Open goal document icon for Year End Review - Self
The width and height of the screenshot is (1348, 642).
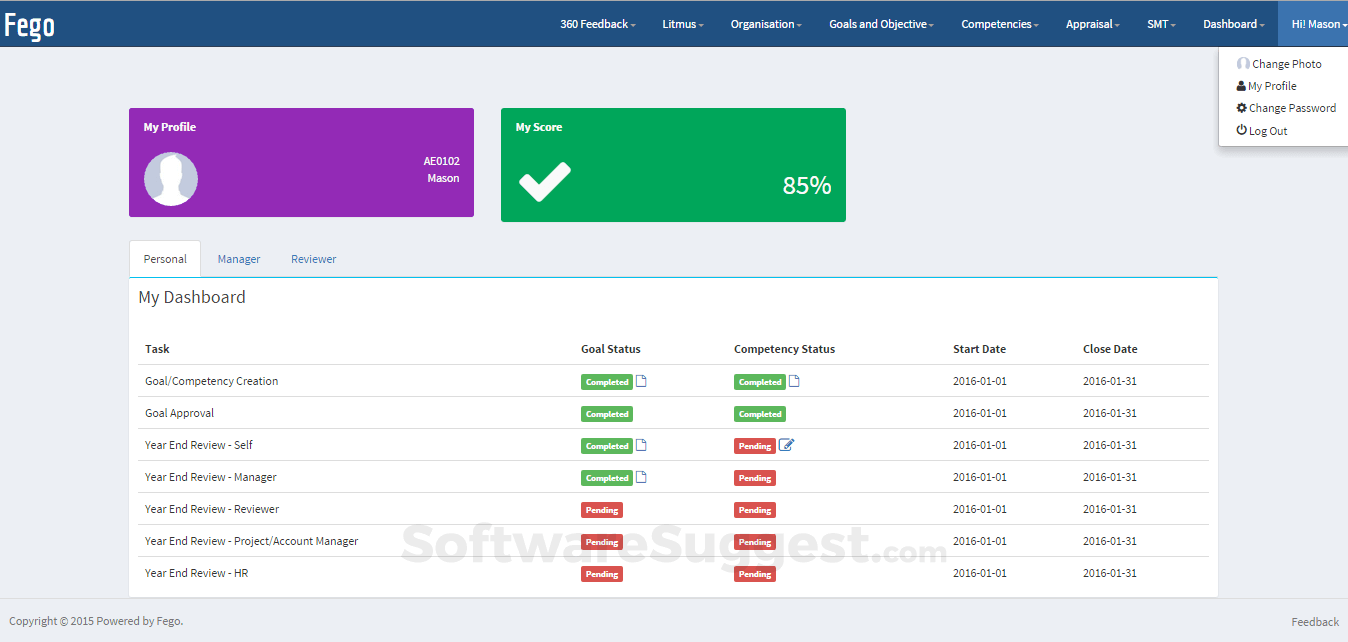(642, 445)
